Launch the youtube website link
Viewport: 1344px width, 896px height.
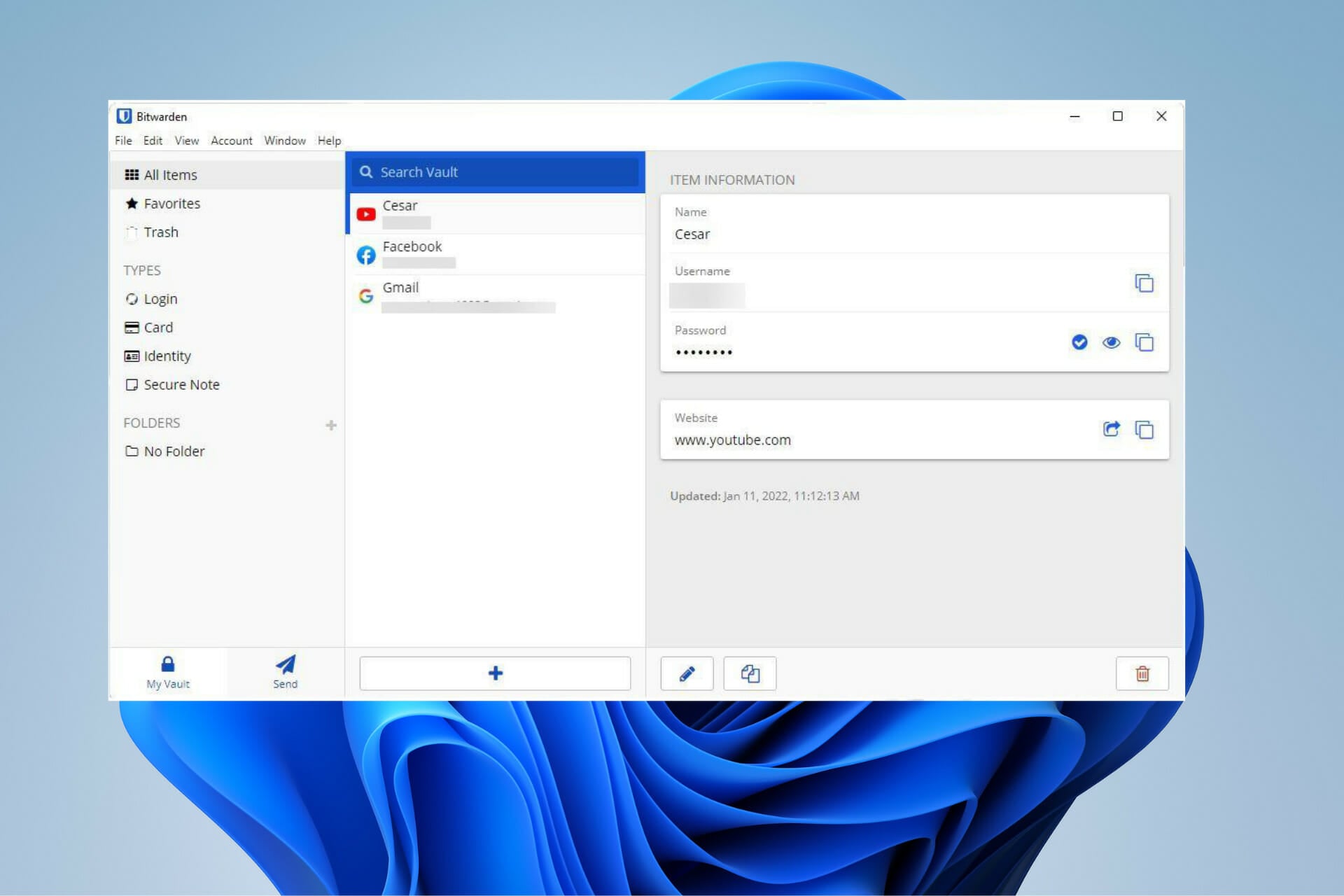click(1111, 429)
